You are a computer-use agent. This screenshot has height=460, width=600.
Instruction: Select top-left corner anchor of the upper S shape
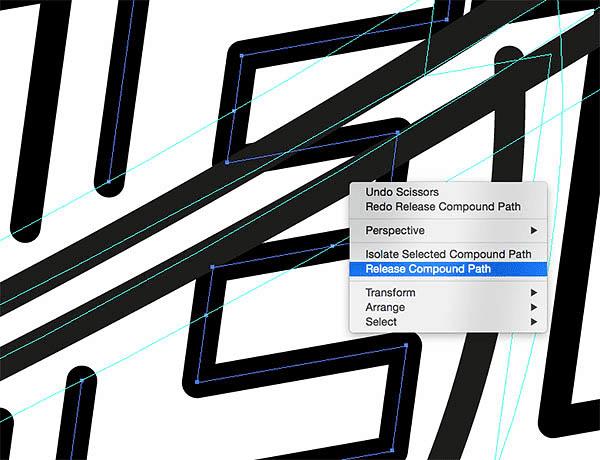[241, 56]
